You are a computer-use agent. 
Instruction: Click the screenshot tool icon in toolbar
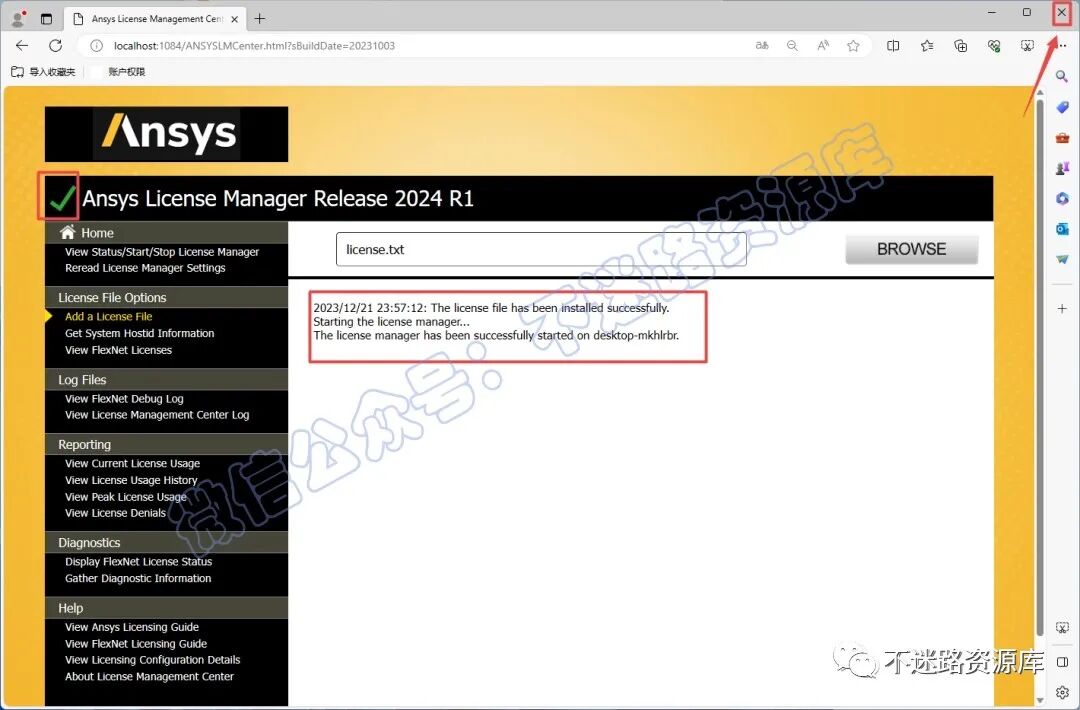point(1027,45)
